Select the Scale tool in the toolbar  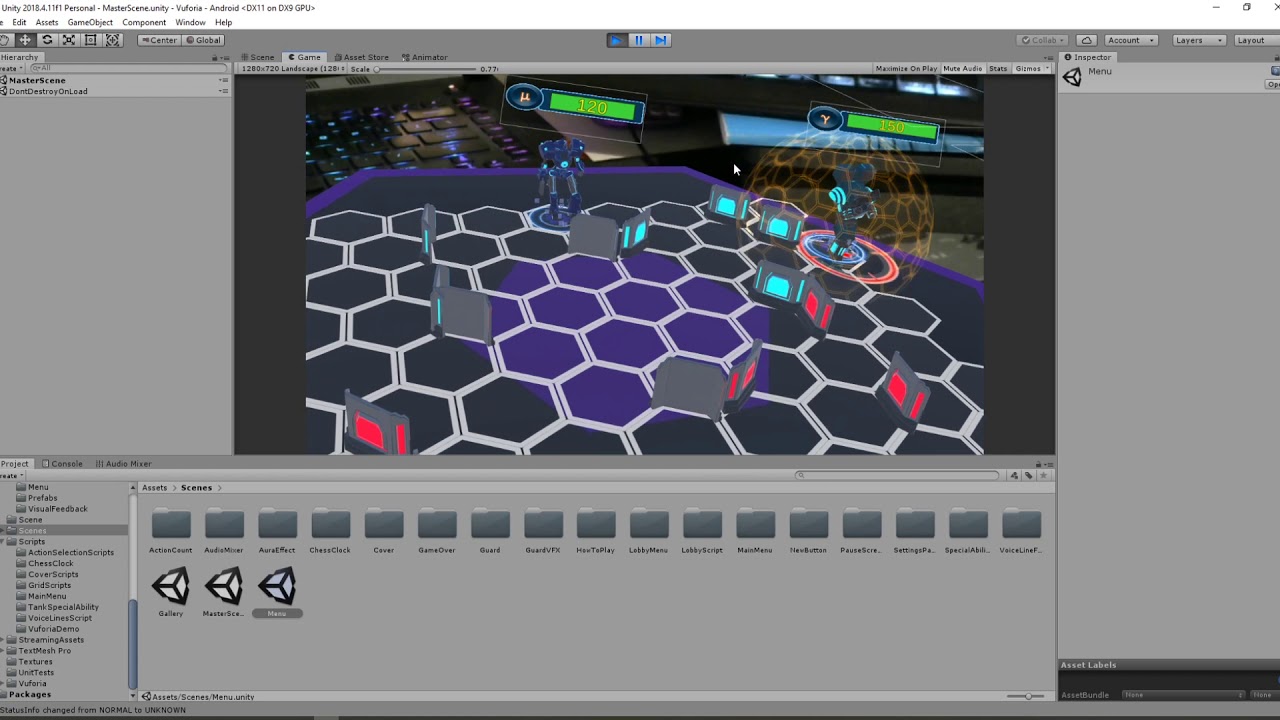pos(69,40)
